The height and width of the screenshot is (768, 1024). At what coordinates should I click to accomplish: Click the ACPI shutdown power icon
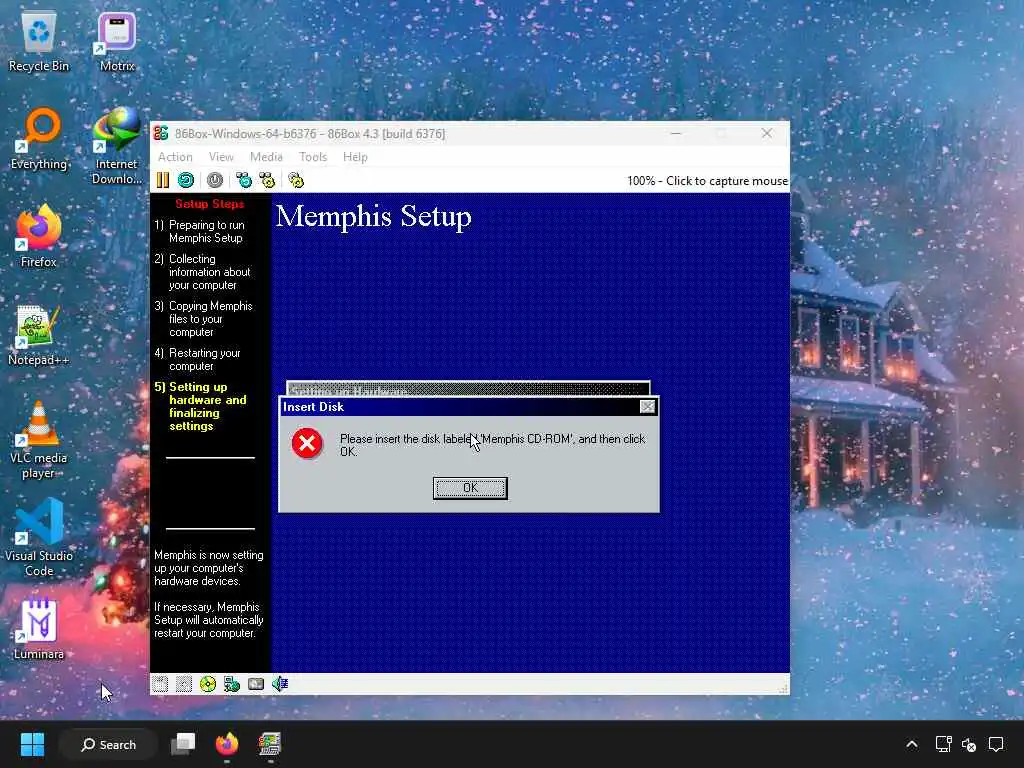pos(215,180)
